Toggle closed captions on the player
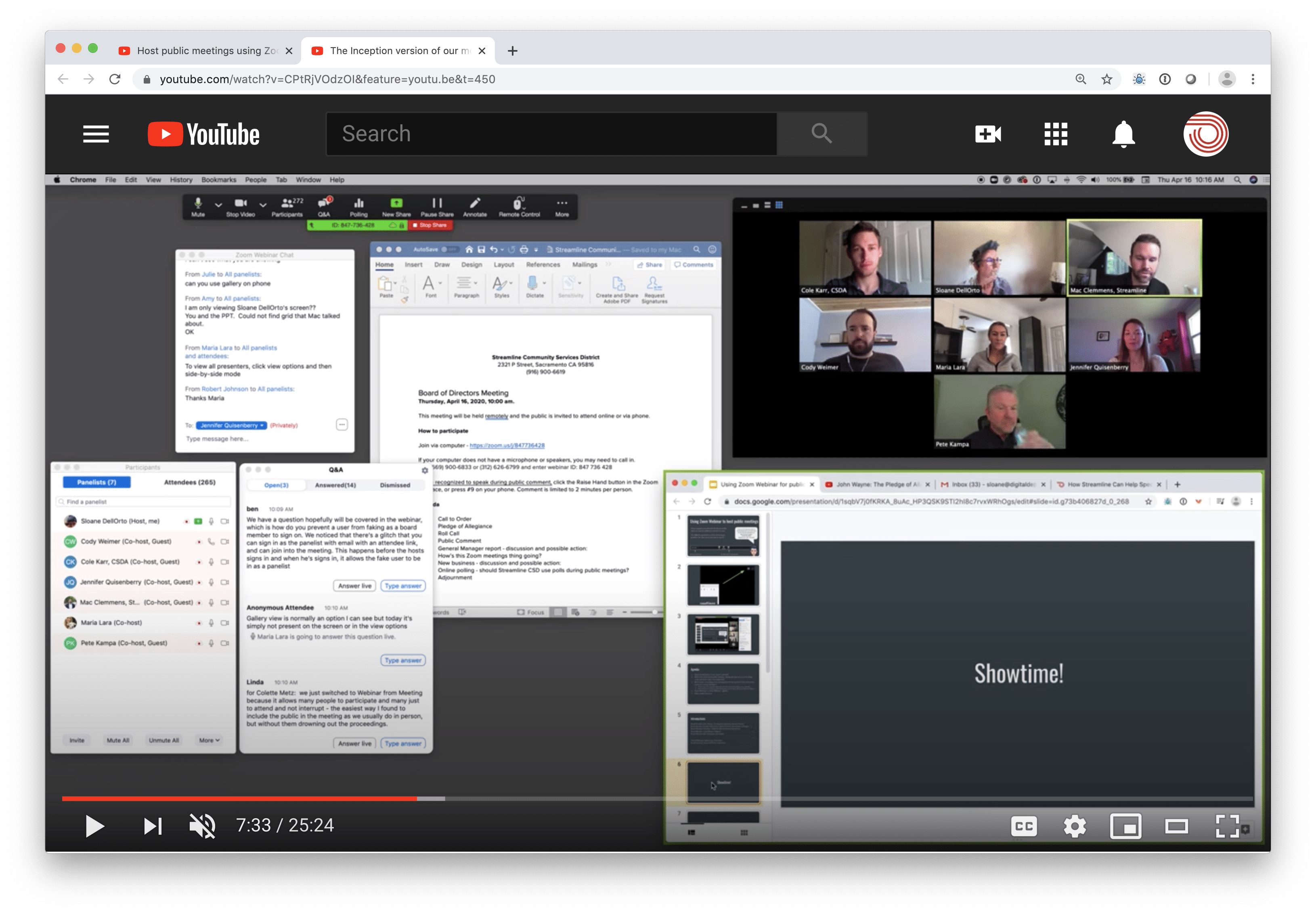 (x=1024, y=826)
